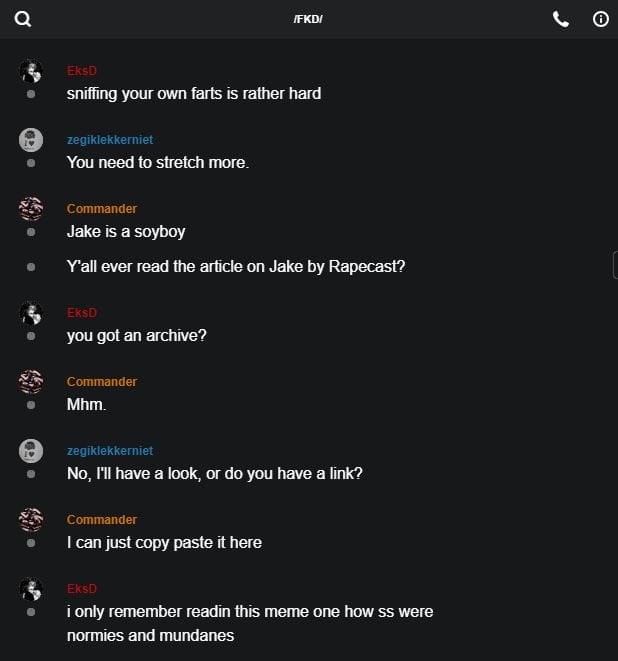Click status dot beside 'I can just copy paste it here'
The image size is (618, 661).
(31, 543)
